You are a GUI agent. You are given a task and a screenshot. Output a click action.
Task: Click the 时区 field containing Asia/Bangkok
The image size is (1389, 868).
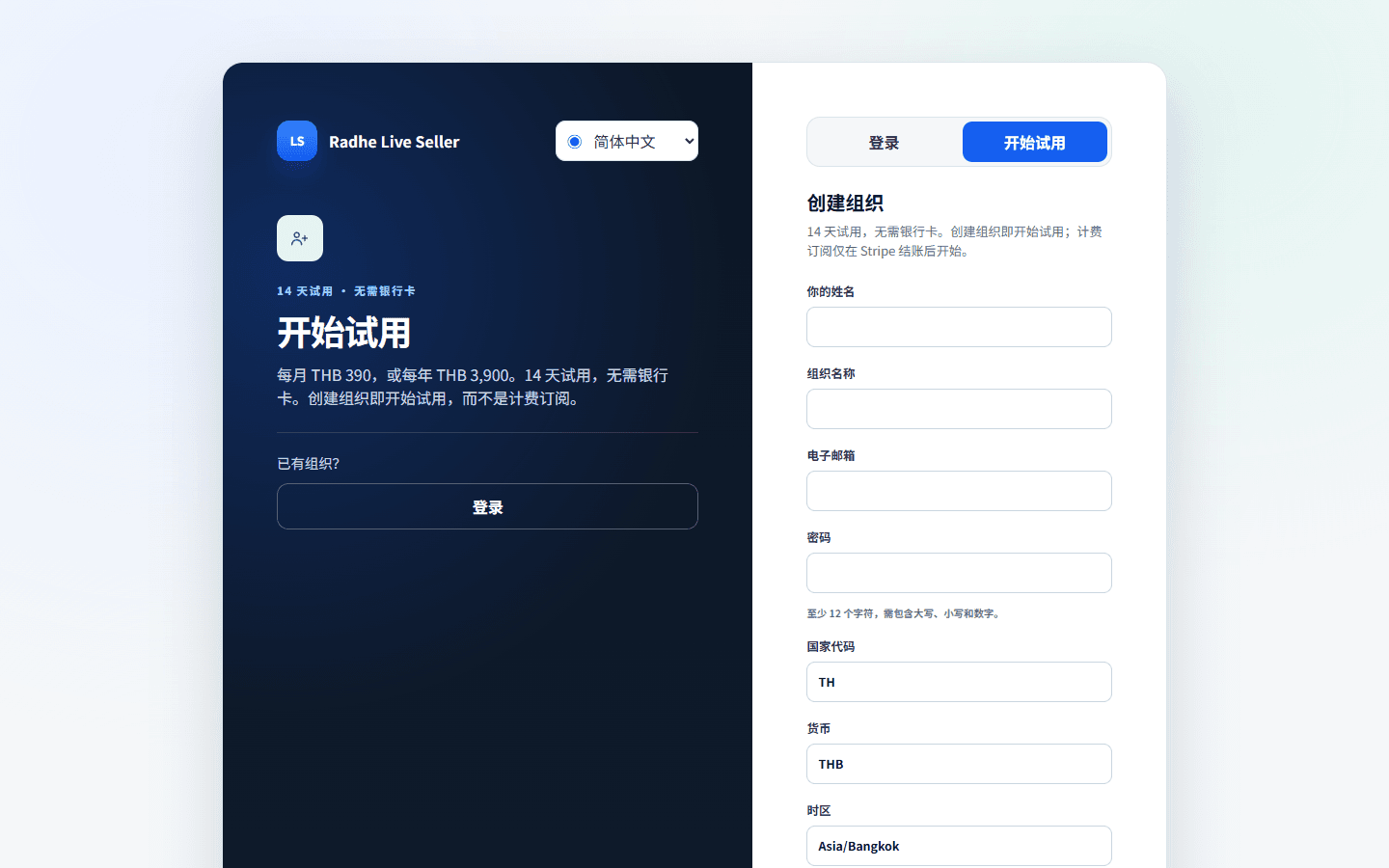pos(959,846)
